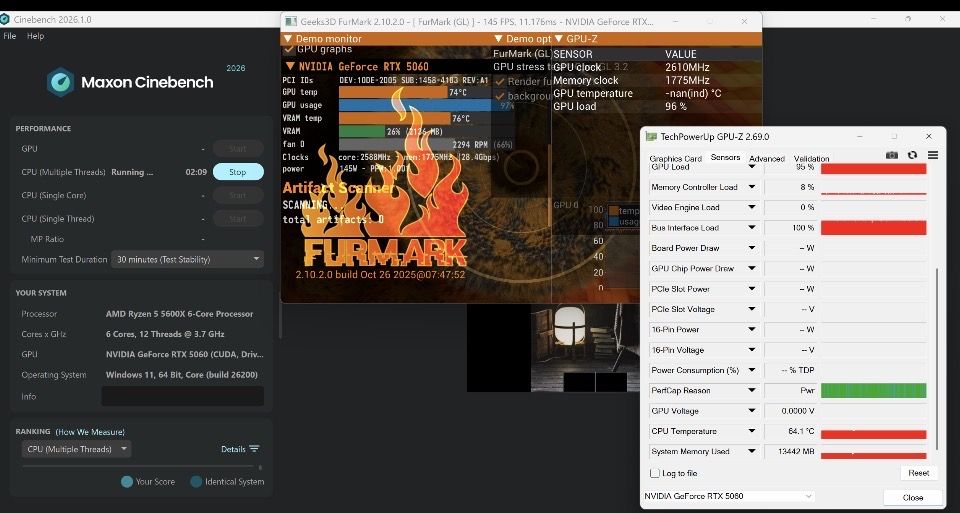Click the GPU-Z screenshot camera icon
Image resolution: width=960 pixels, height=513 pixels.
coord(892,155)
